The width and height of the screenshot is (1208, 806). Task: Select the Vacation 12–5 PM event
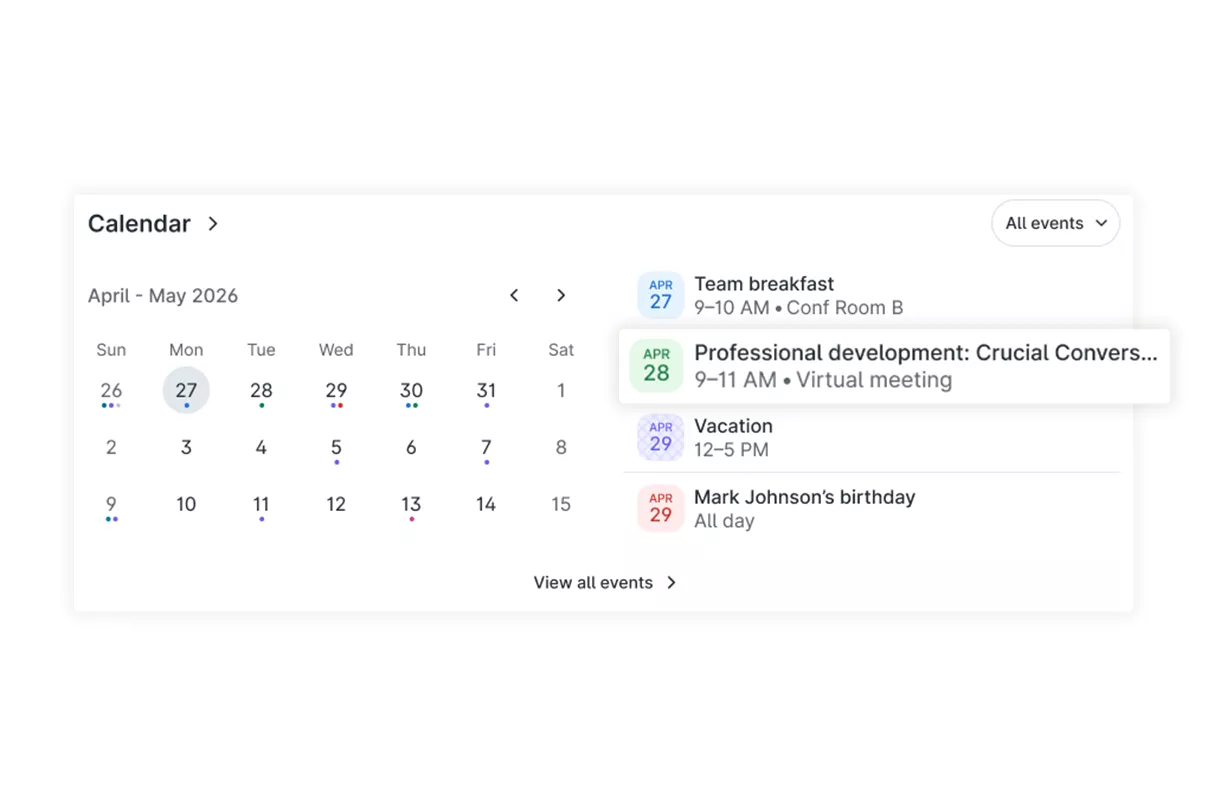click(x=872, y=437)
